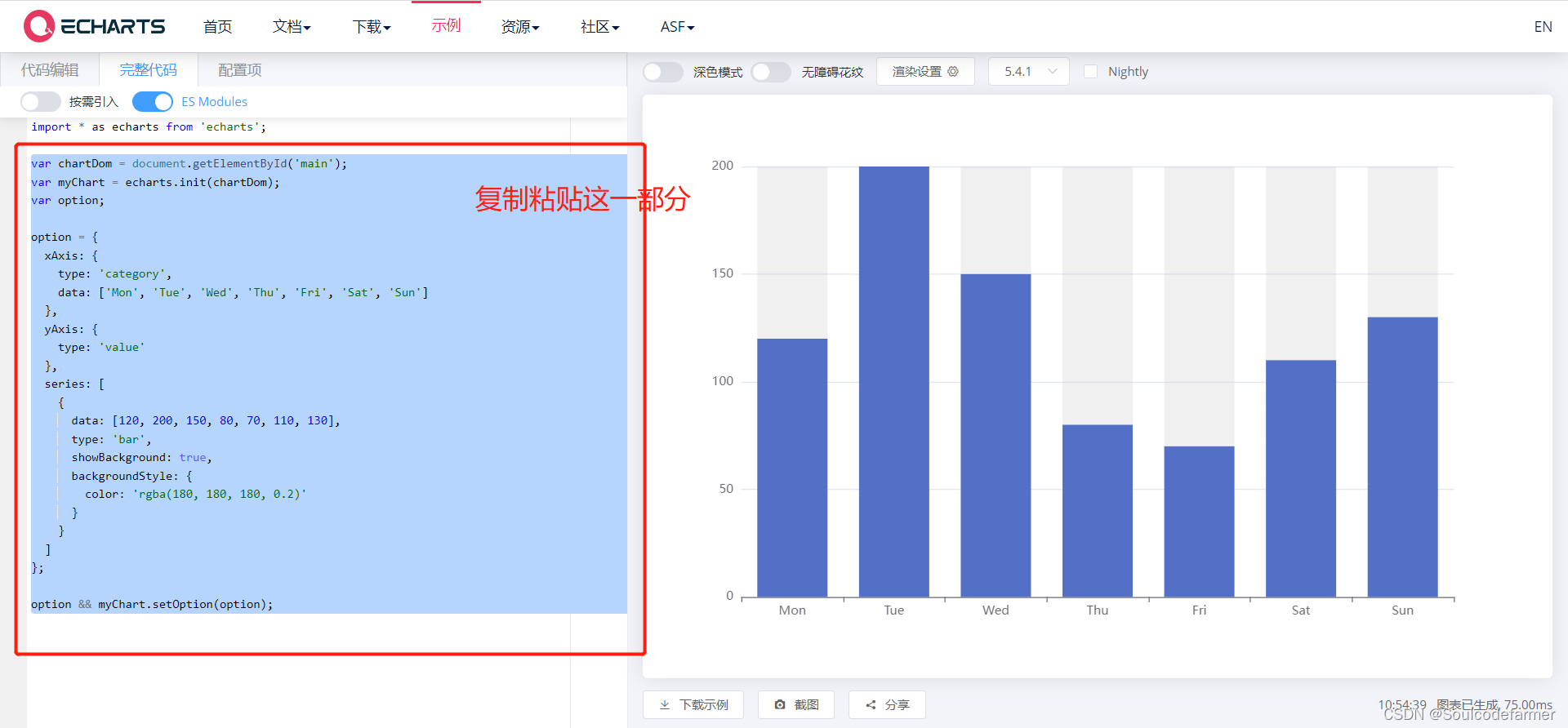1568x728 pixels.
Task: Click the 200 y-axis label
Action: point(723,166)
